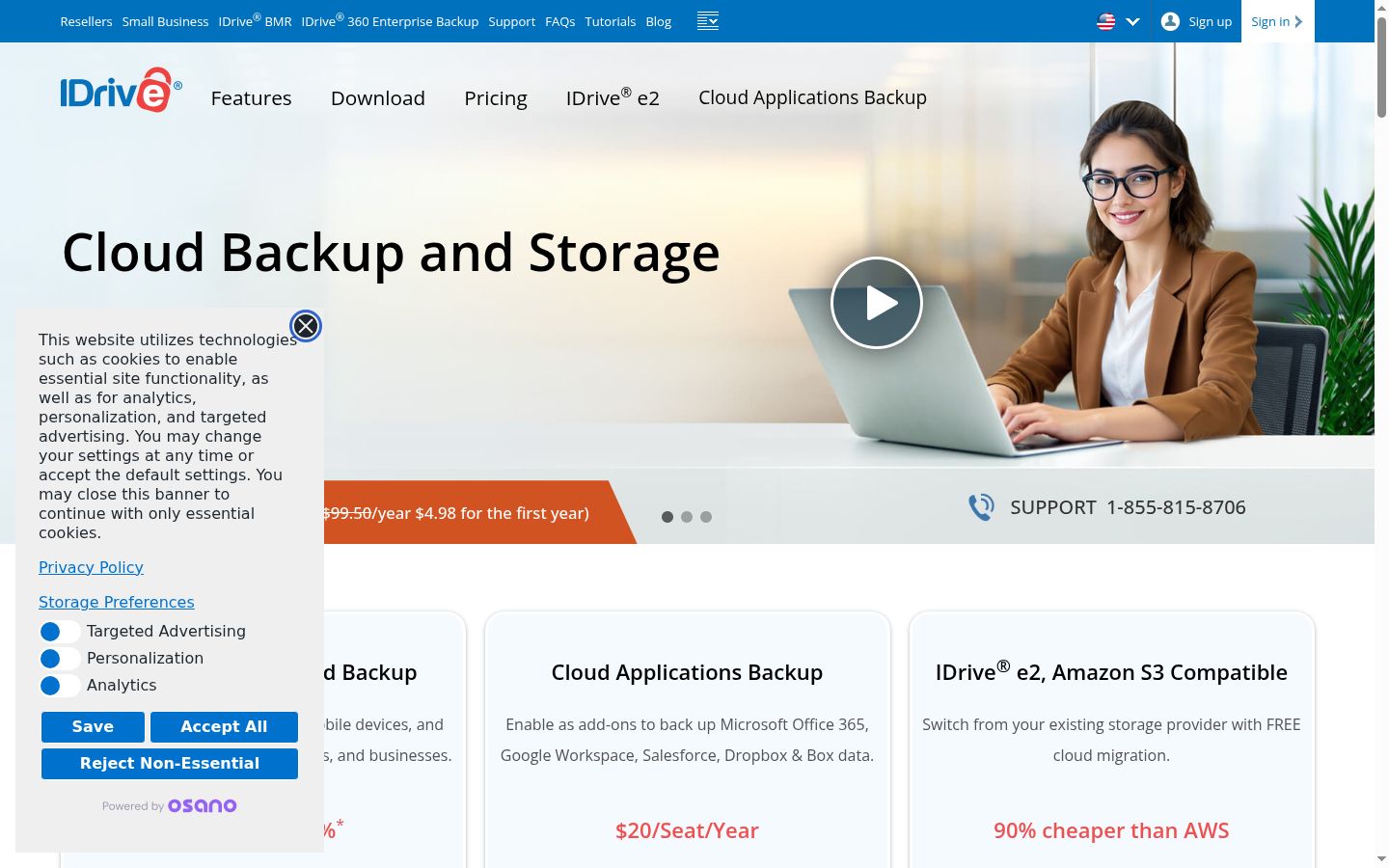Click the Sign in button
The image size is (1389, 868).
point(1277,21)
